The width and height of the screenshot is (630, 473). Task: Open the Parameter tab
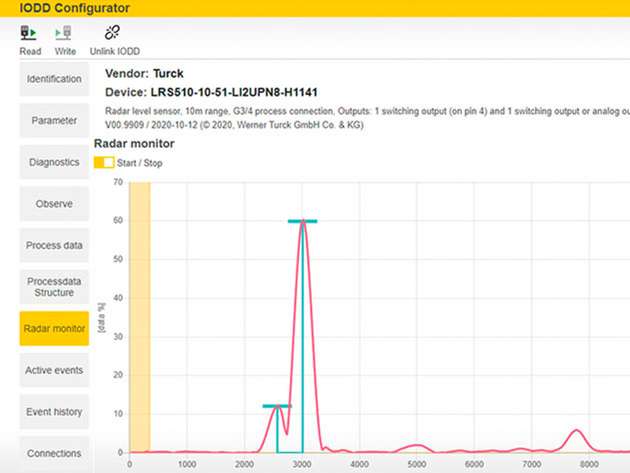(x=54, y=121)
